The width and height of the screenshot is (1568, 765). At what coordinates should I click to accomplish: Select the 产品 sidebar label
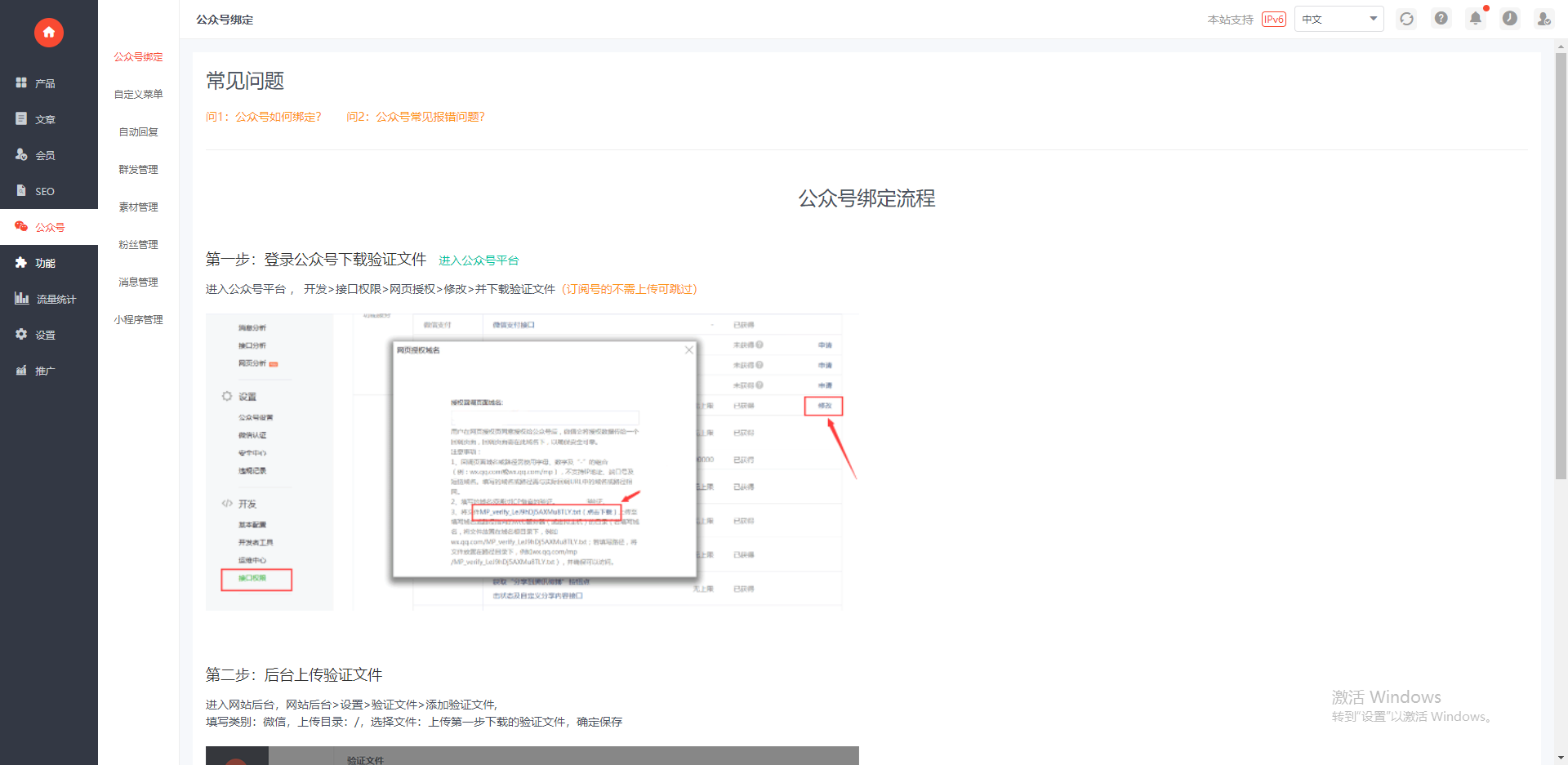[x=45, y=83]
